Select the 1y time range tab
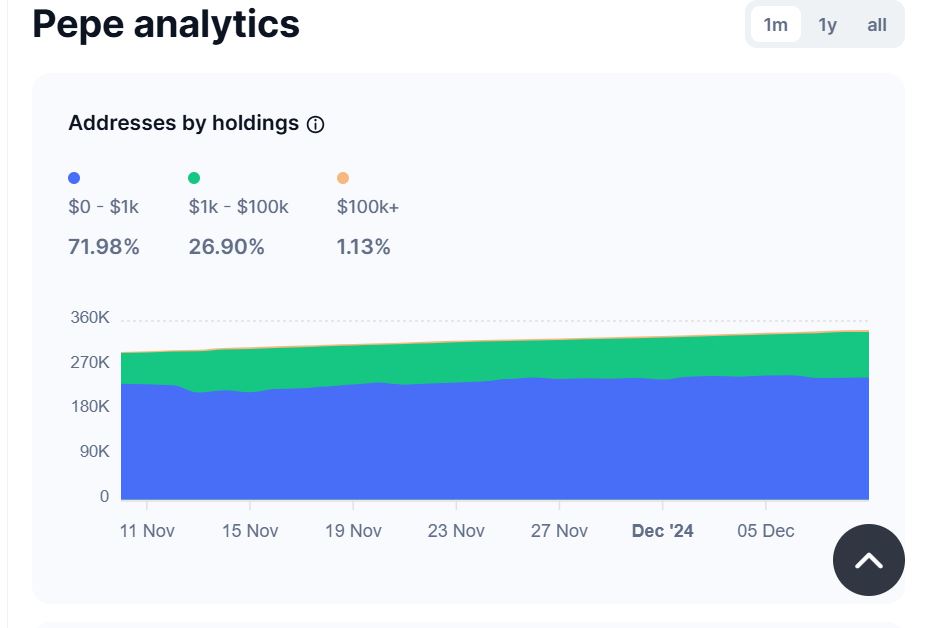The width and height of the screenshot is (929, 628). 827,25
